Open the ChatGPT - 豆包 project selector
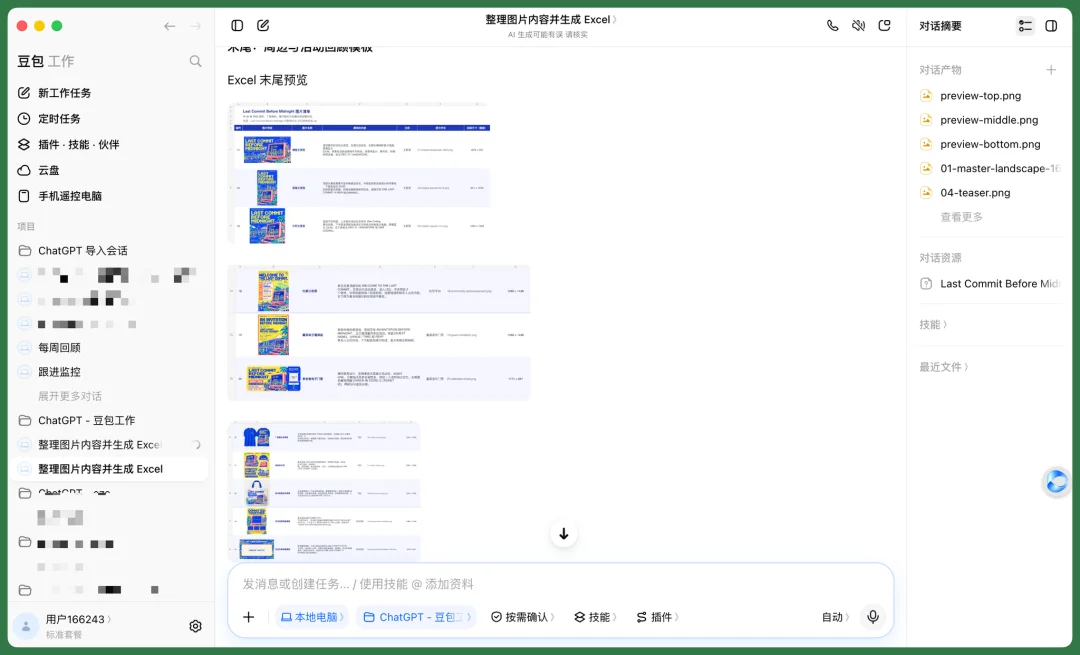 coord(417,617)
